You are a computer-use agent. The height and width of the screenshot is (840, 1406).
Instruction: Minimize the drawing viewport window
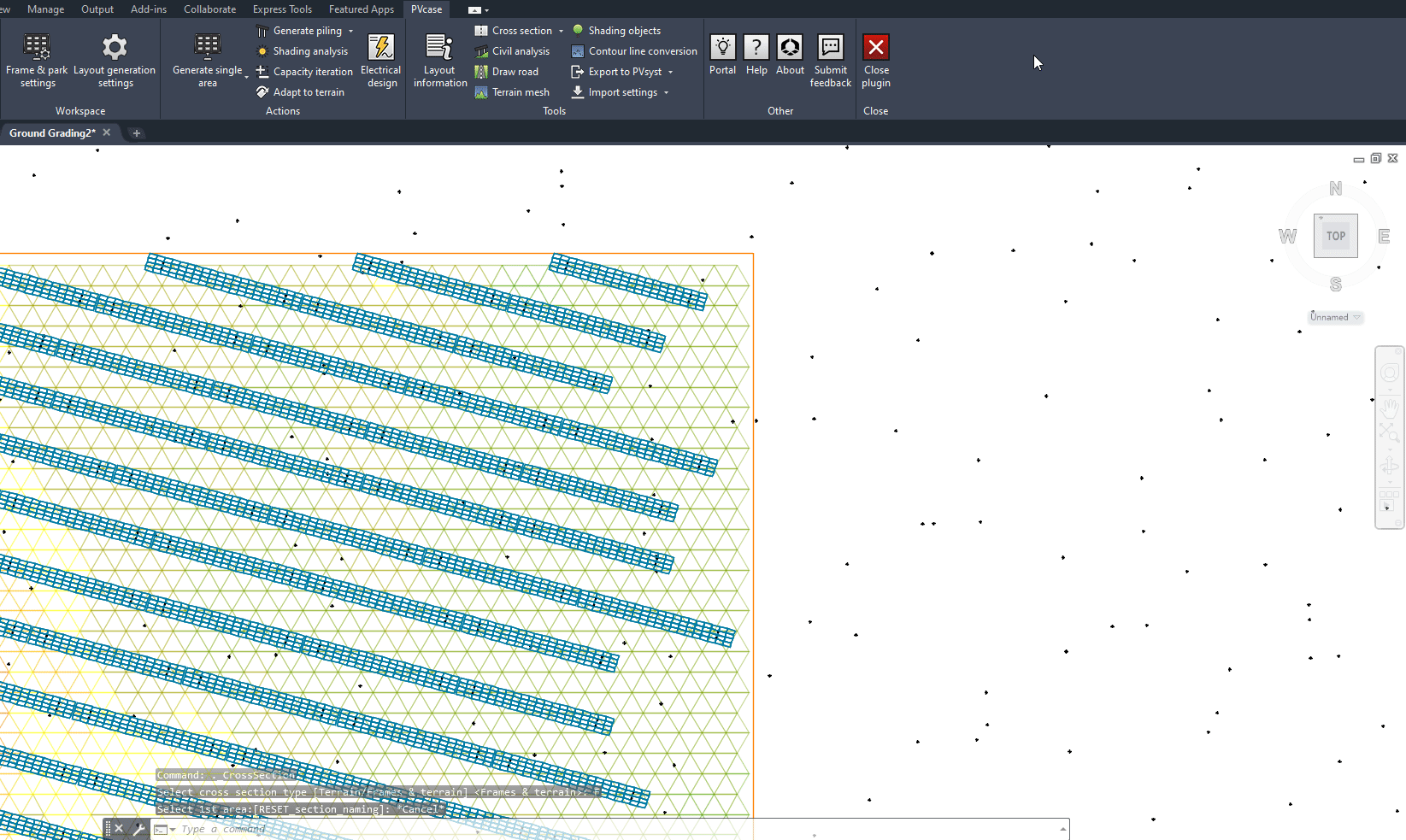pyautogui.click(x=1359, y=159)
